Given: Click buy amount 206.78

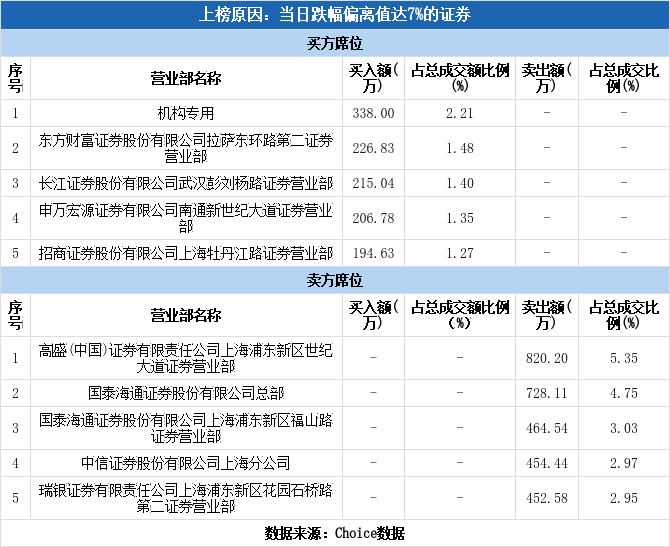Looking at the screenshot, I should pyautogui.click(x=373, y=218).
